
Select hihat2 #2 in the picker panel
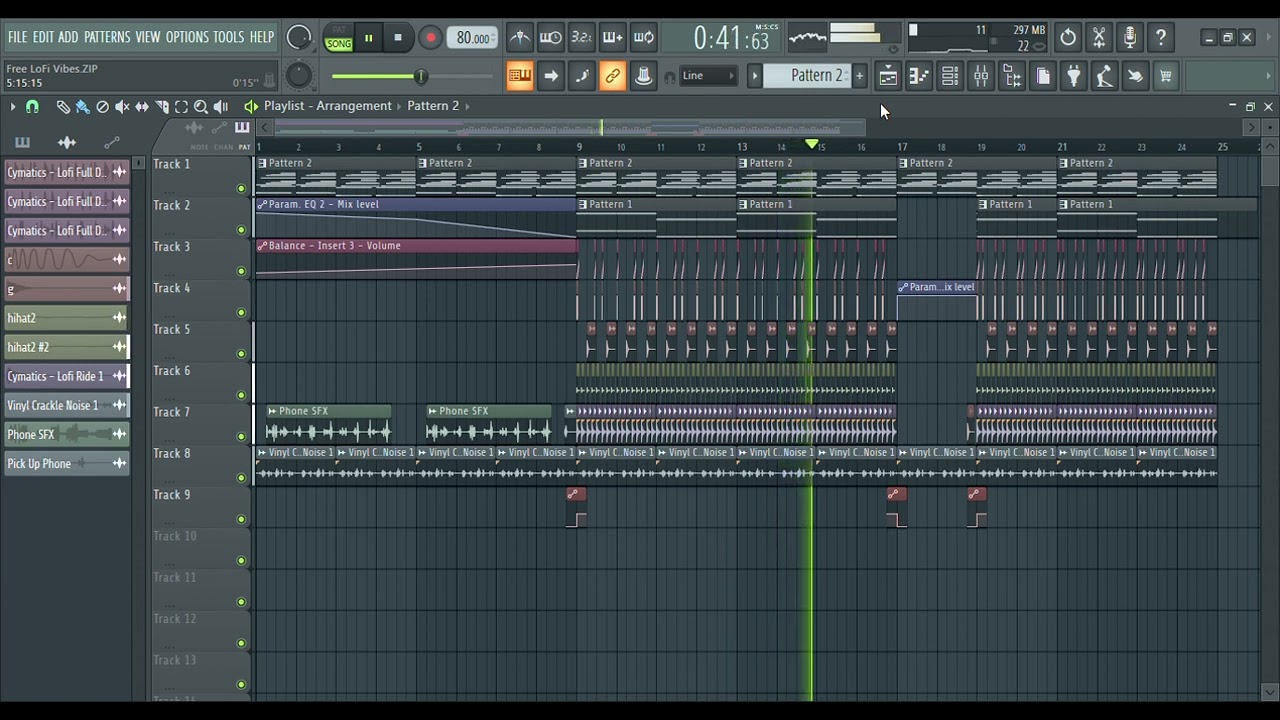(67, 347)
